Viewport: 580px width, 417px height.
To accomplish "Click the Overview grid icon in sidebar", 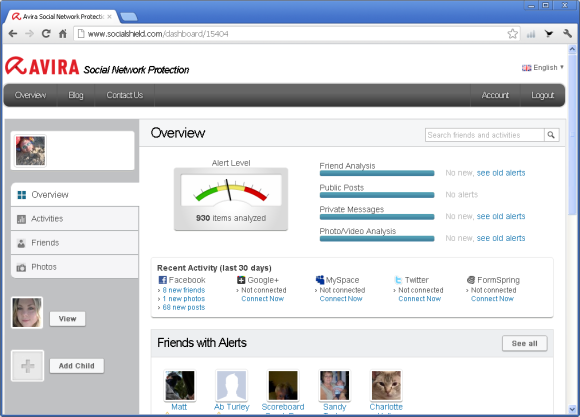I will click(x=22, y=195).
